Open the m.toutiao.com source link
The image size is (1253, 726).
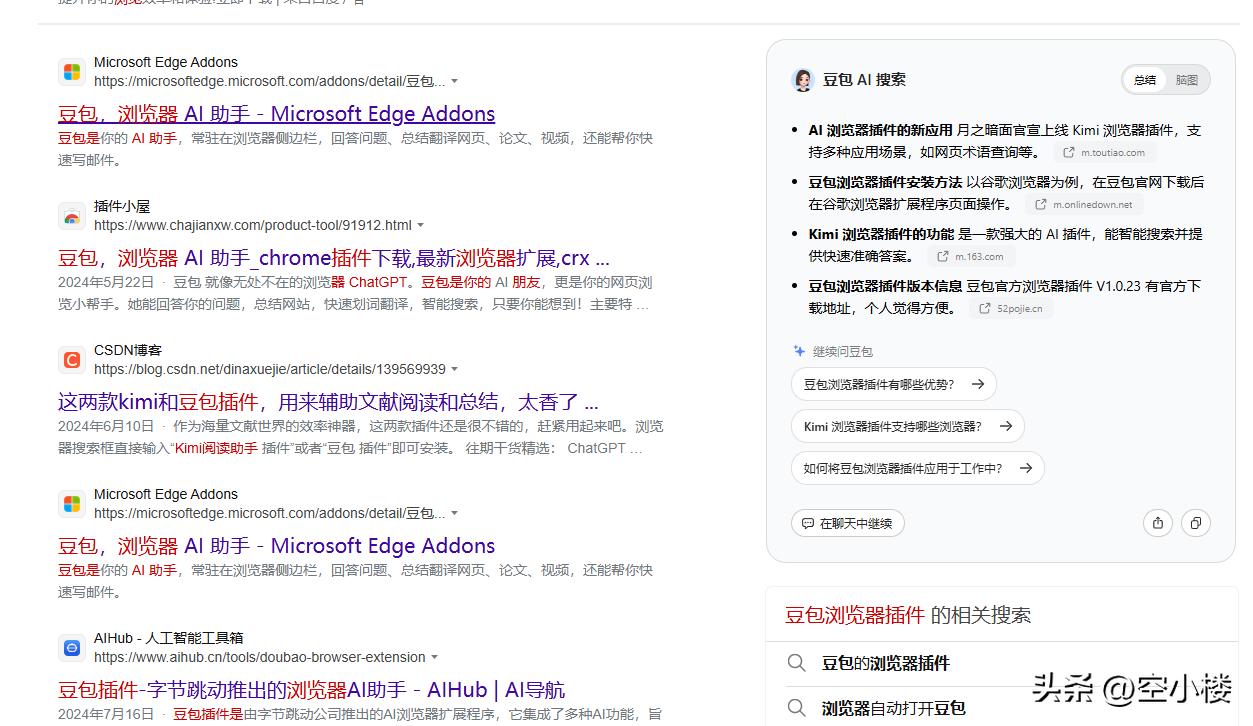(x=1105, y=153)
